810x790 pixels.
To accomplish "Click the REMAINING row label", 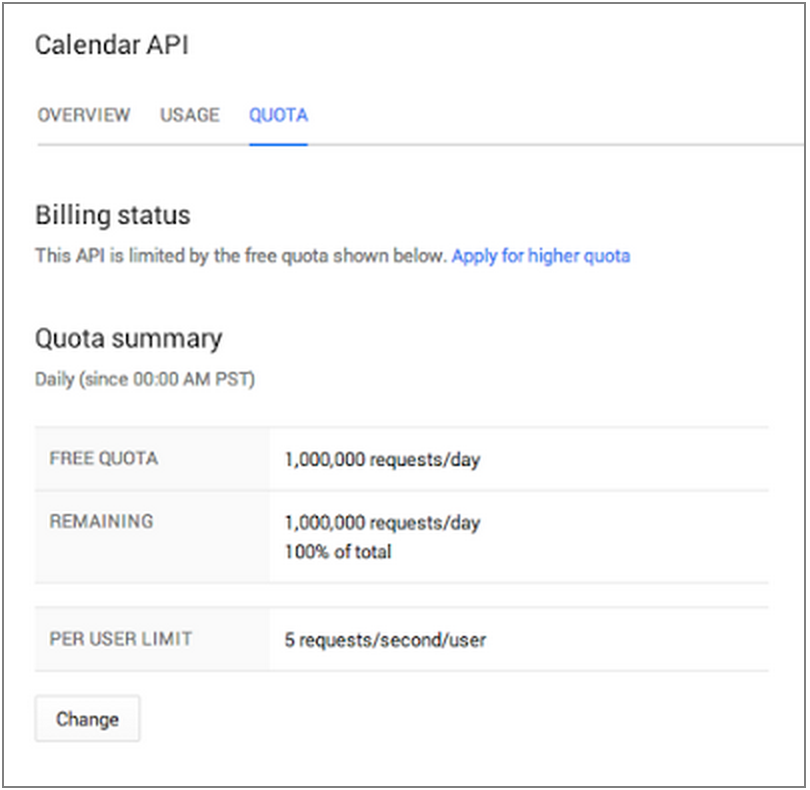I will point(101,521).
